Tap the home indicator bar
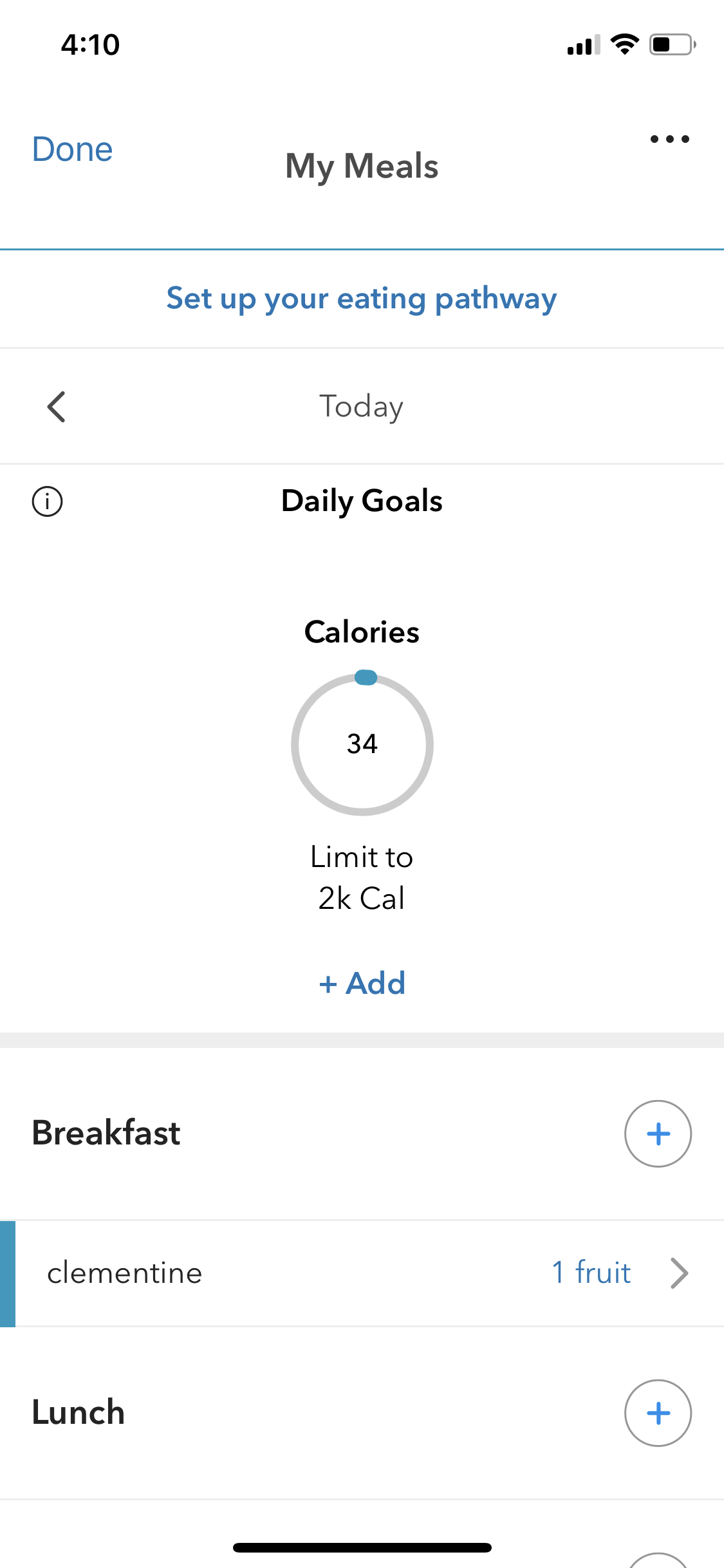The image size is (724, 1568). click(362, 1547)
